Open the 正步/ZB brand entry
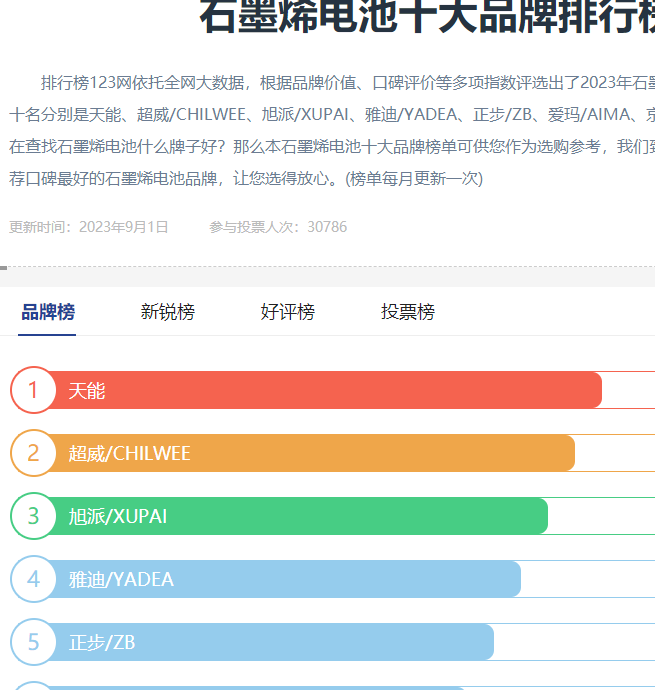The image size is (655, 690). (102, 642)
